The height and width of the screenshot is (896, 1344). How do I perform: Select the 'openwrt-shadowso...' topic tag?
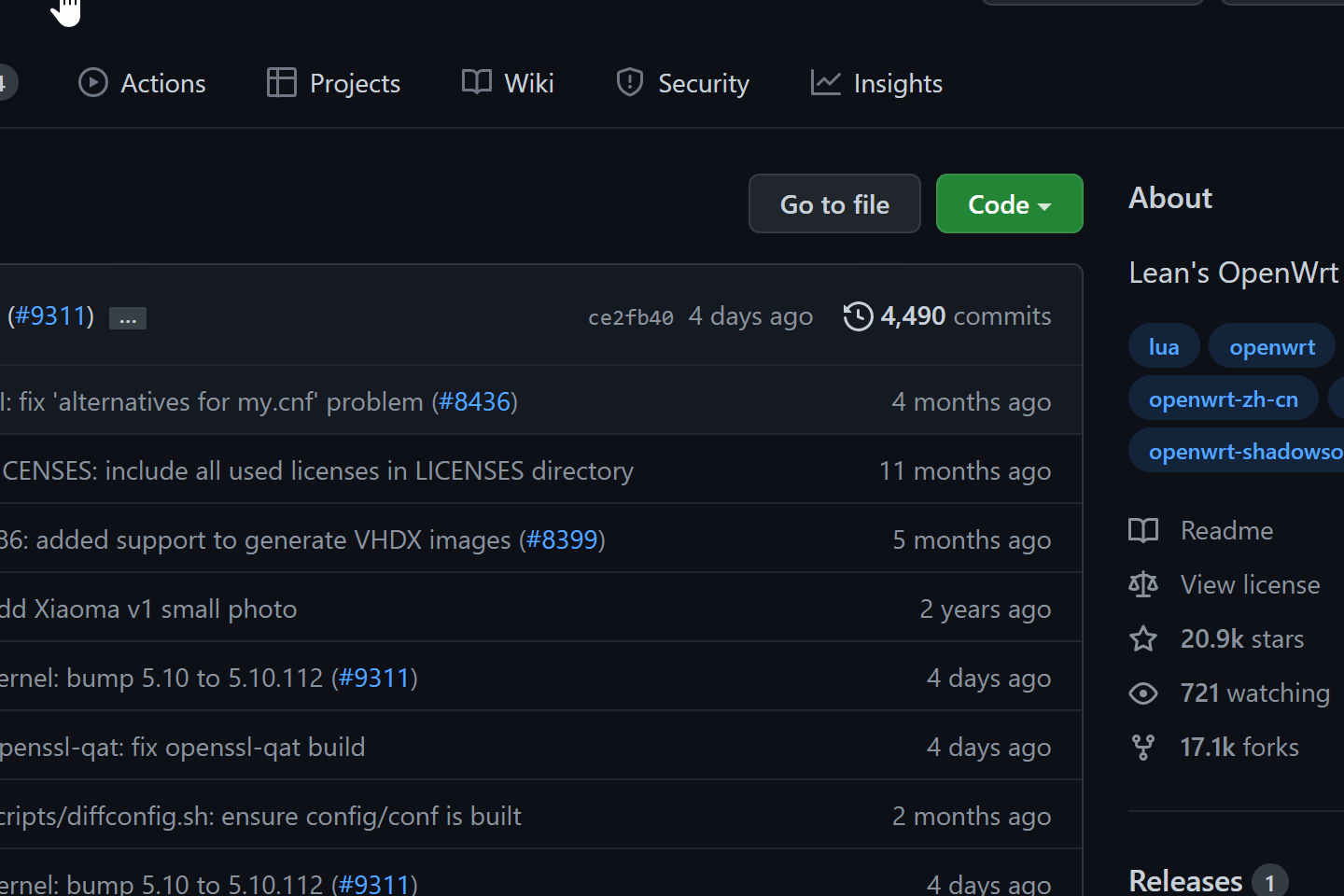pyautogui.click(x=1237, y=451)
